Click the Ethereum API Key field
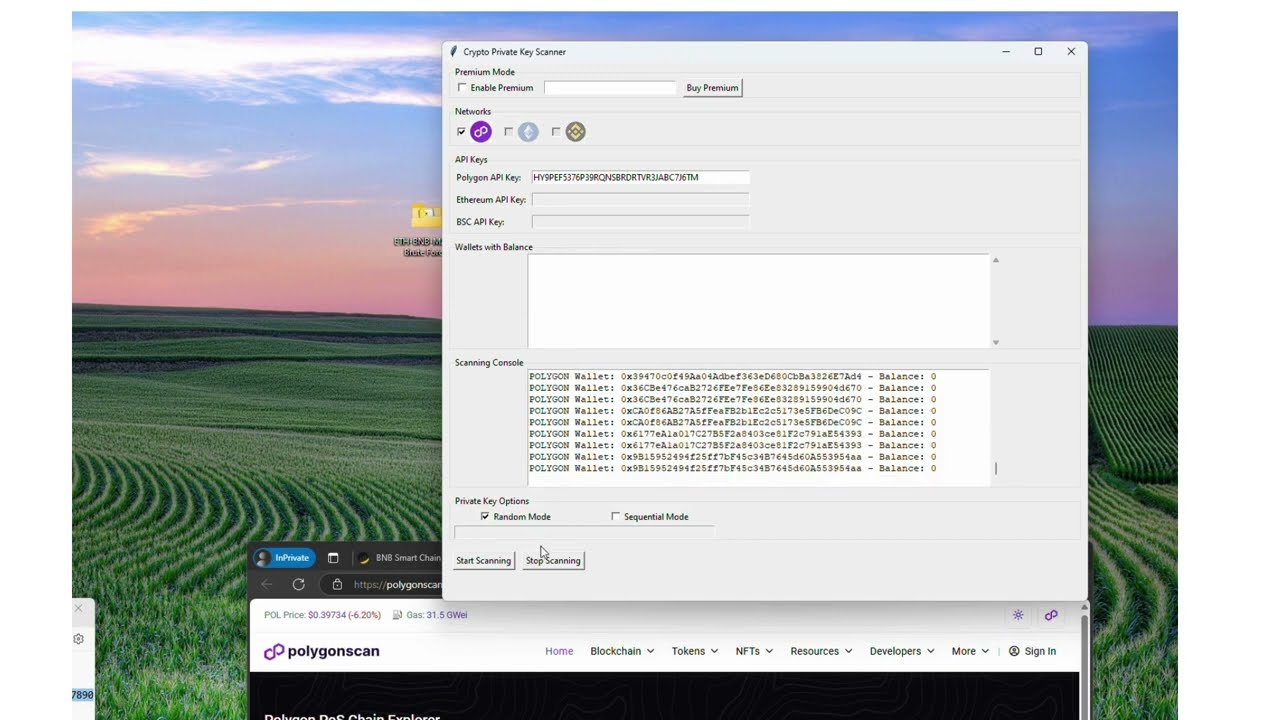Viewport: 1280px width, 720px height. (640, 200)
